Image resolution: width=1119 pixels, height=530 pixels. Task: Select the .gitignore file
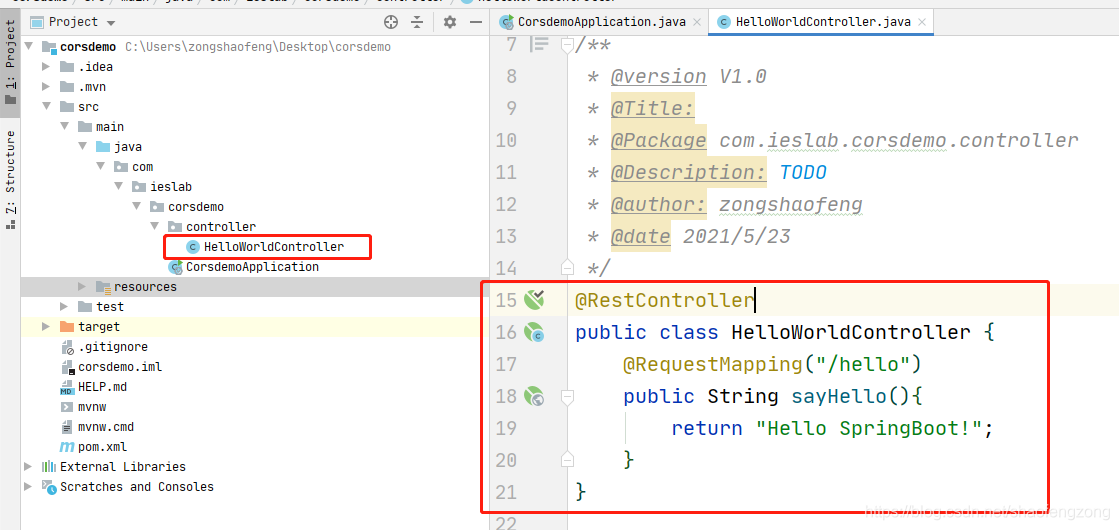click(x=113, y=347)
